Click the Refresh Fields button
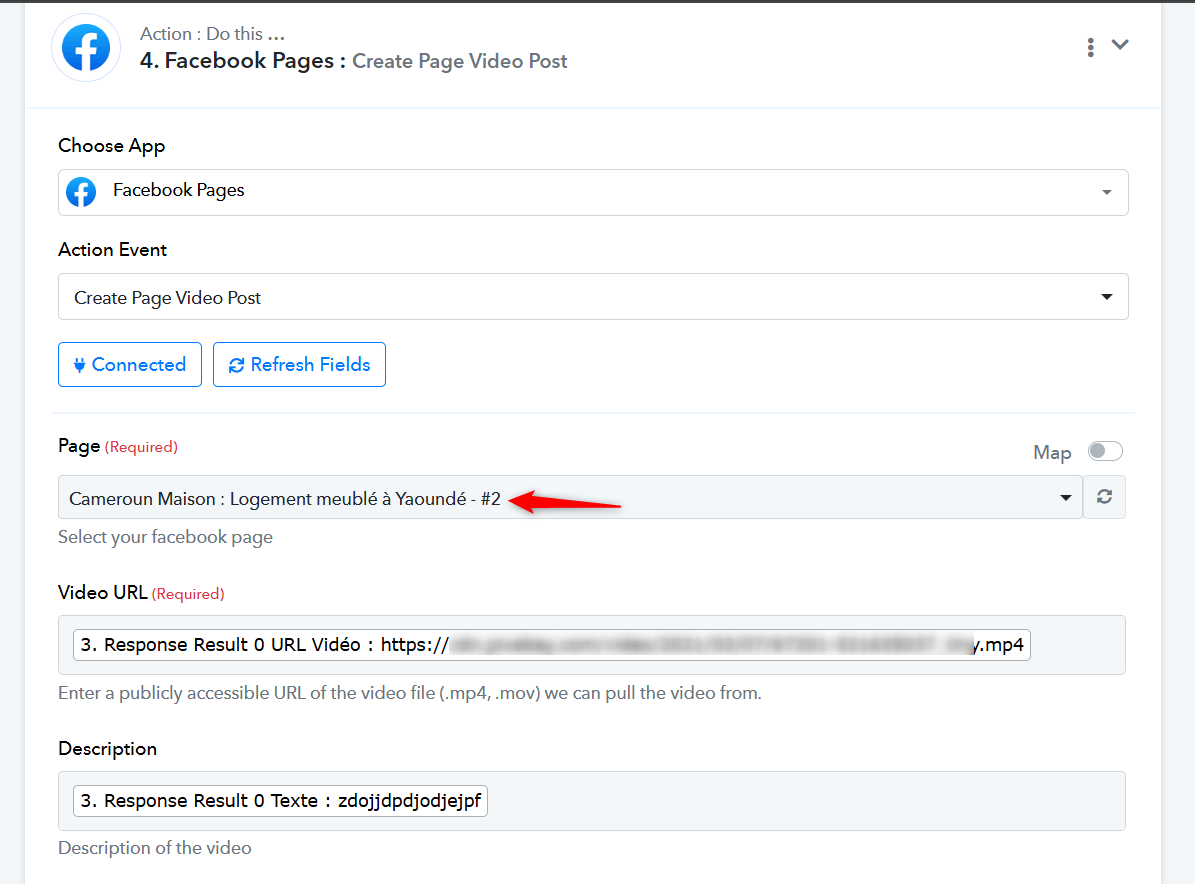 tap(299, 364)
